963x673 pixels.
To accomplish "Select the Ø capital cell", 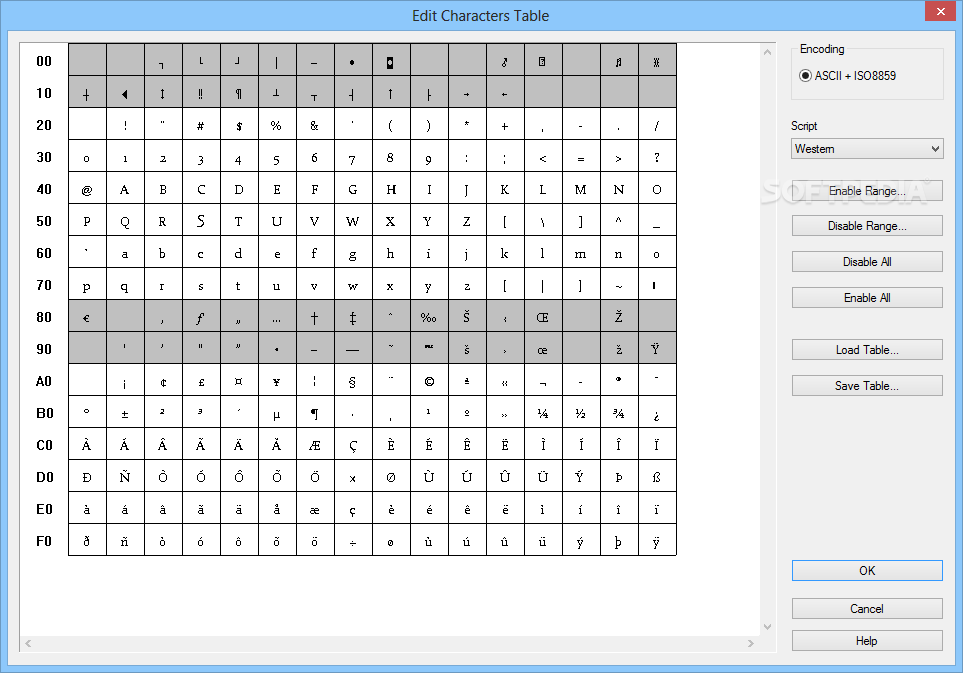I will pyautogui.click(x=391, y=477).
